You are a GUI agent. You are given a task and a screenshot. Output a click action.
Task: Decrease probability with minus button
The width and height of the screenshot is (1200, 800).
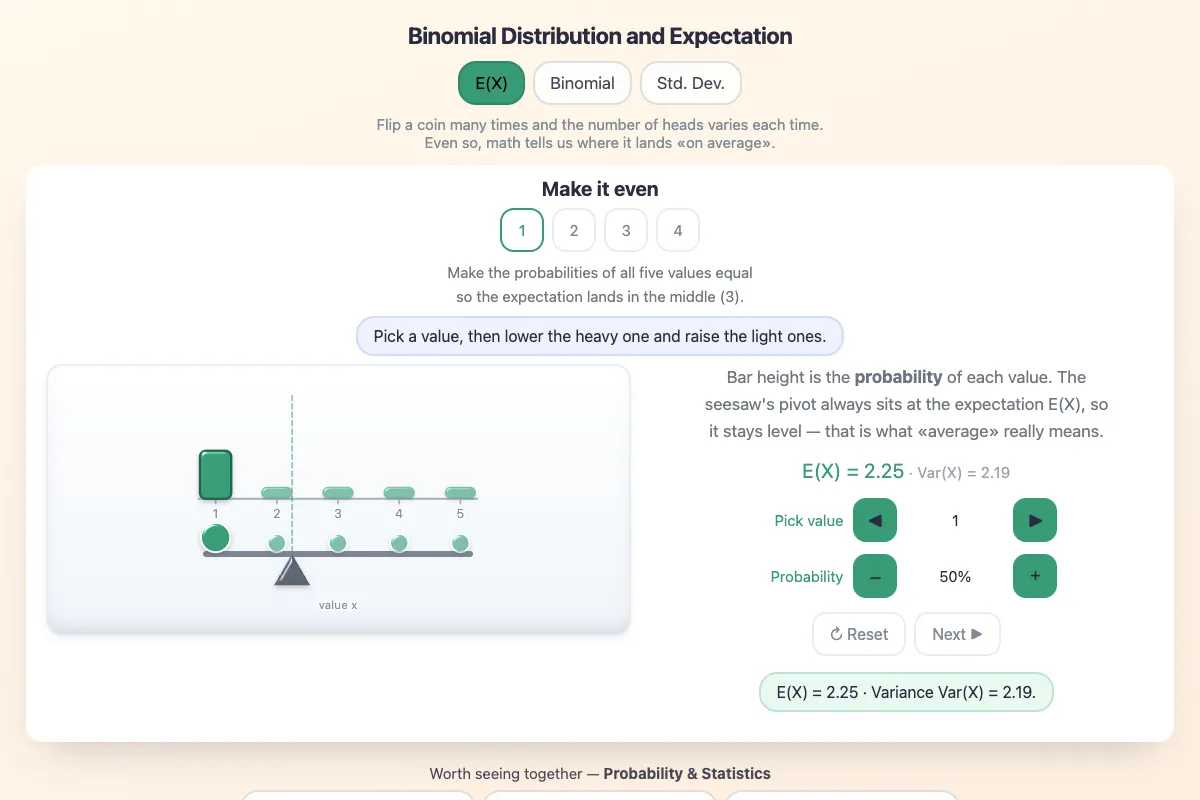click(x=875, y=576)
